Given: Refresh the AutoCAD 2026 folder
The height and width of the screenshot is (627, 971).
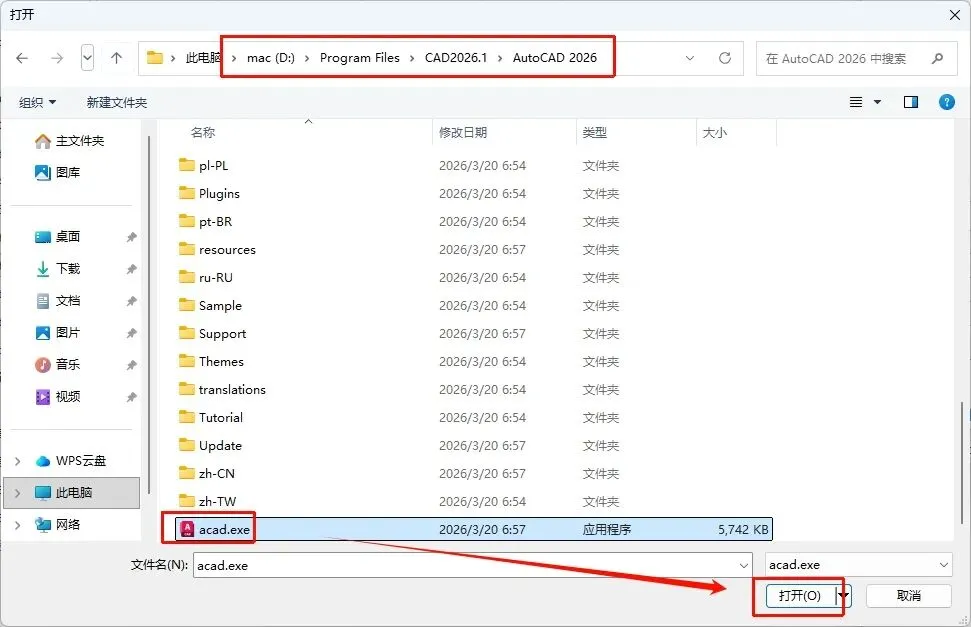Looking at the screenshot, I should (725, 58).
